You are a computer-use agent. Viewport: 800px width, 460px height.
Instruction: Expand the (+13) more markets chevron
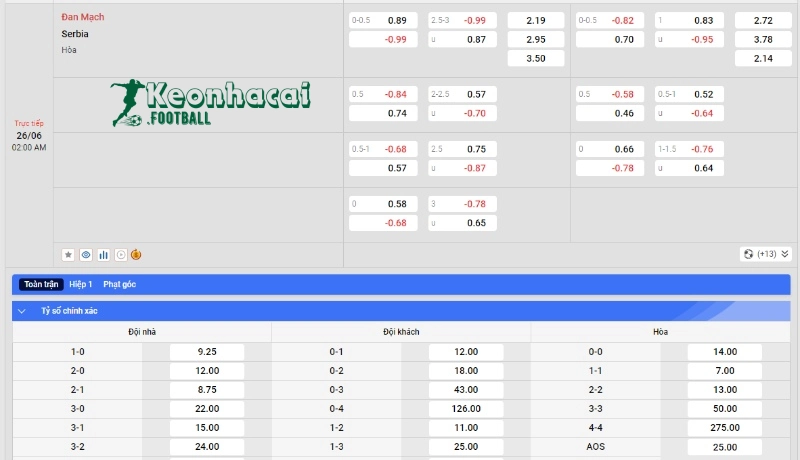tap(785, 254)
